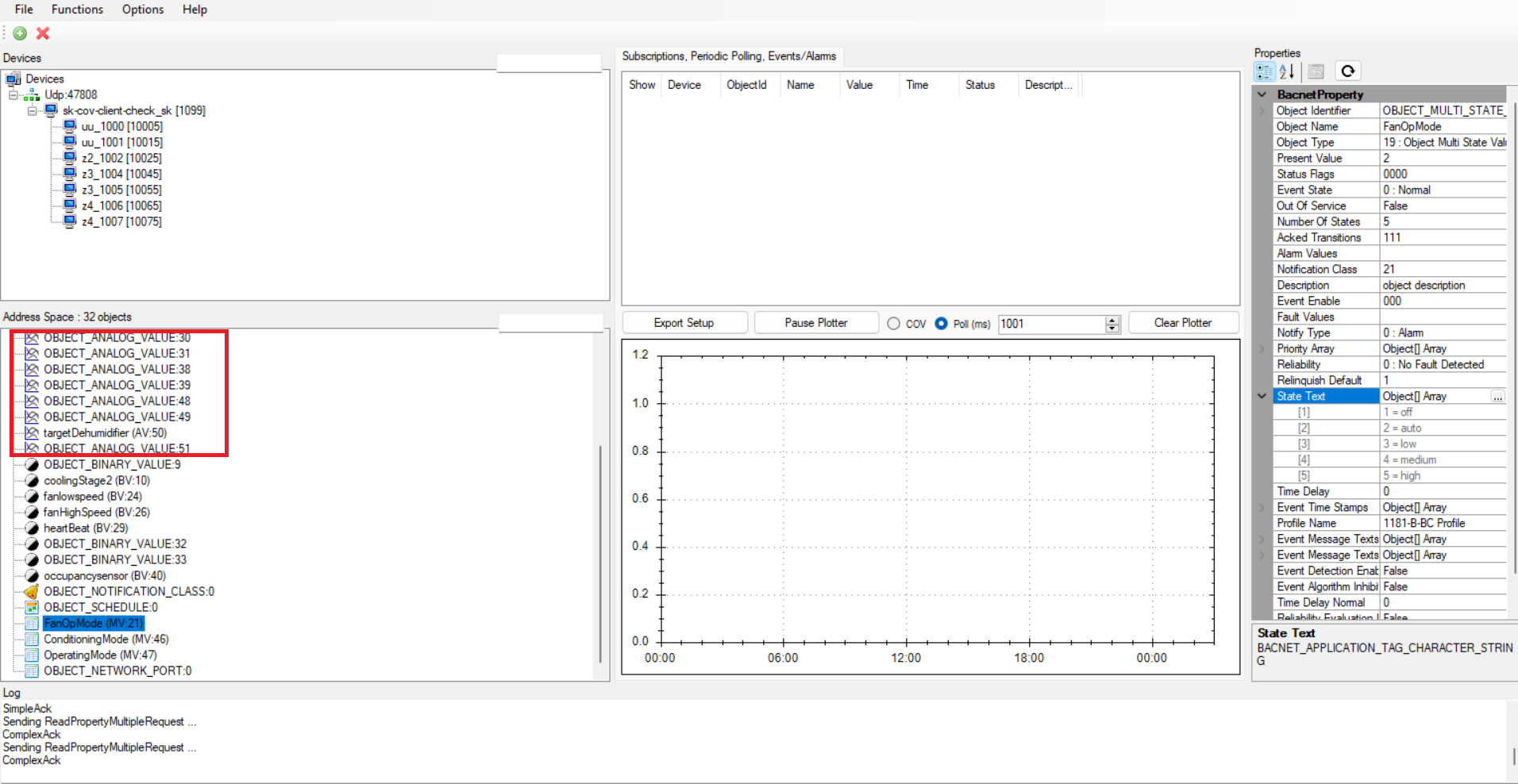This screenshot has width=1518, height=784.
Task: Increase the poll interval with up arrow
Action: tap(1112, 320)
